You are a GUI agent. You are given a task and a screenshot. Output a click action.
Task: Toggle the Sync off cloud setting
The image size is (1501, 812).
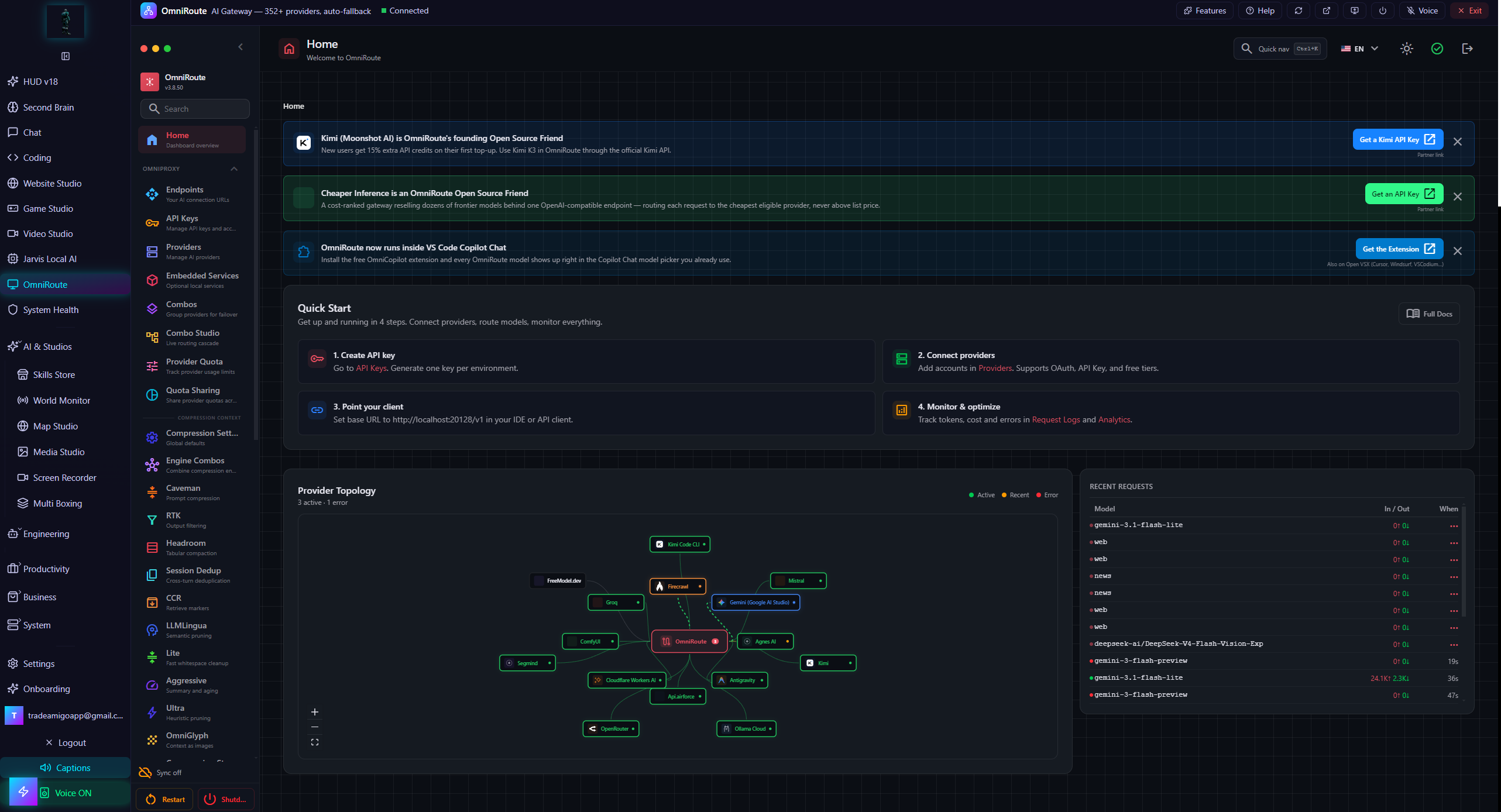pyautogui.click(x=160, y=772)
